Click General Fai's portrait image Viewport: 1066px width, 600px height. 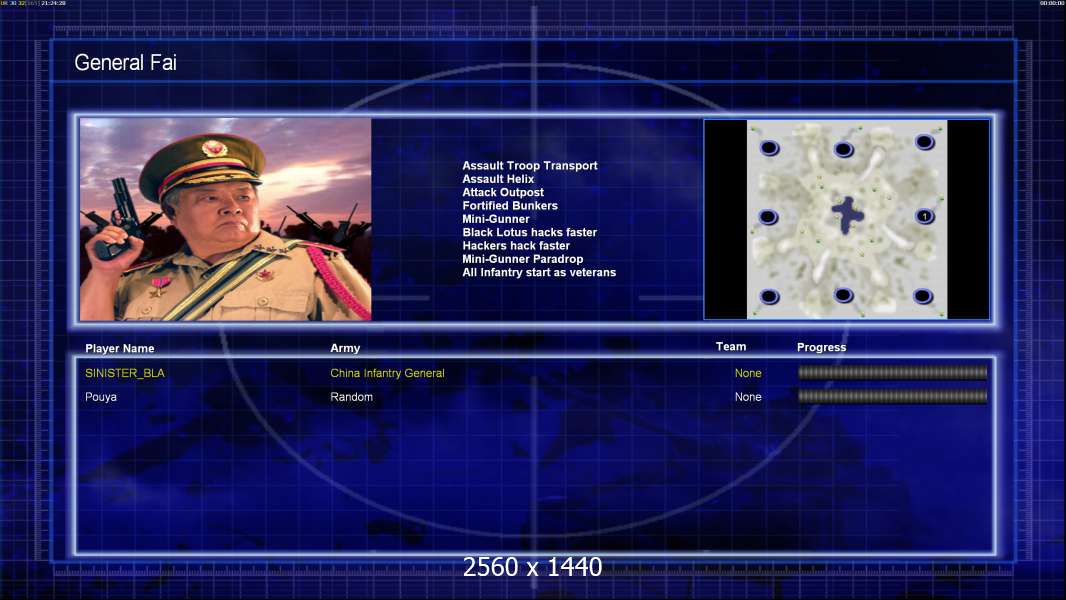226,219
